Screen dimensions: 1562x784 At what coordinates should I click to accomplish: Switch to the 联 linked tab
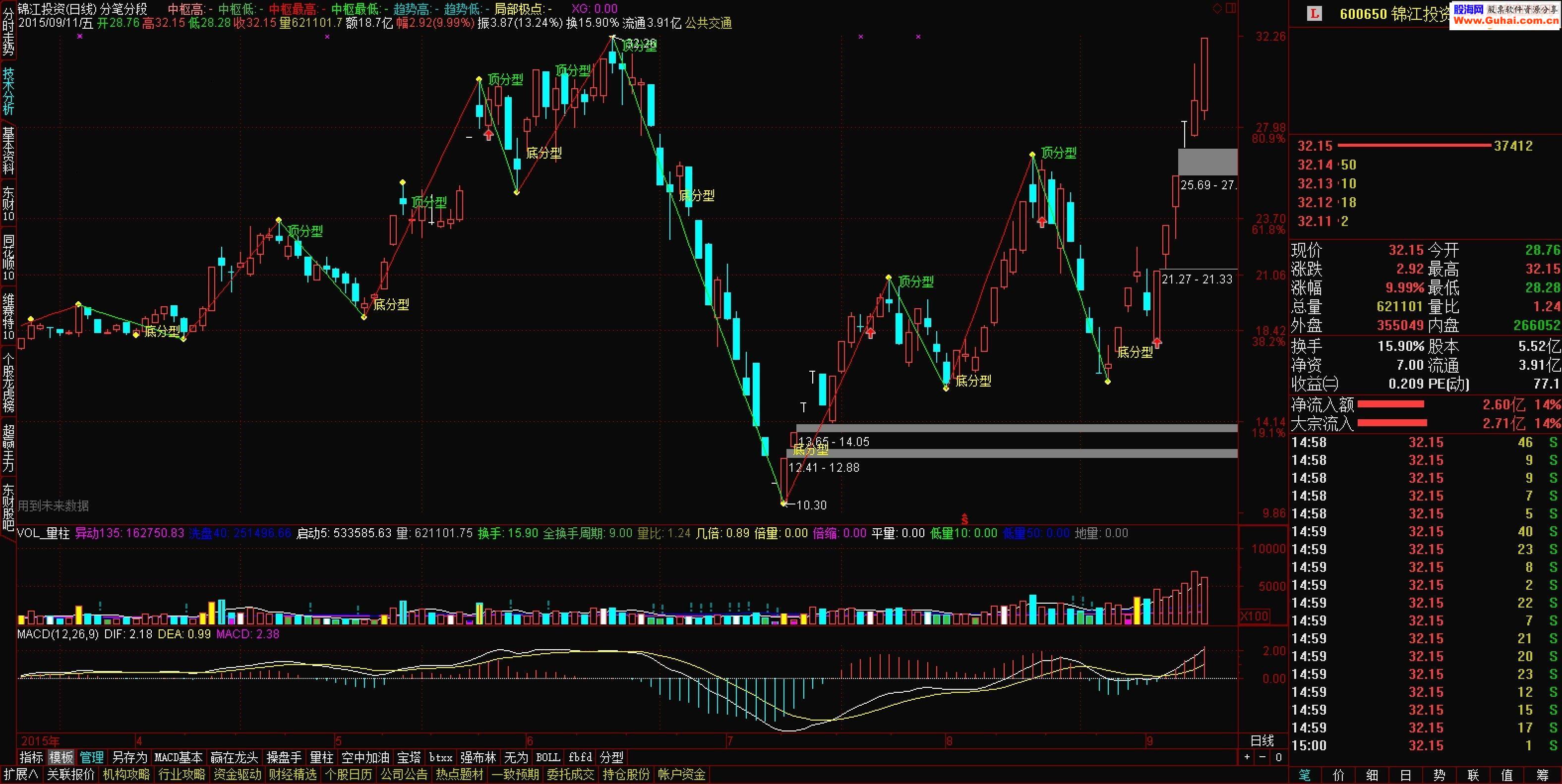coord(1473,775)
